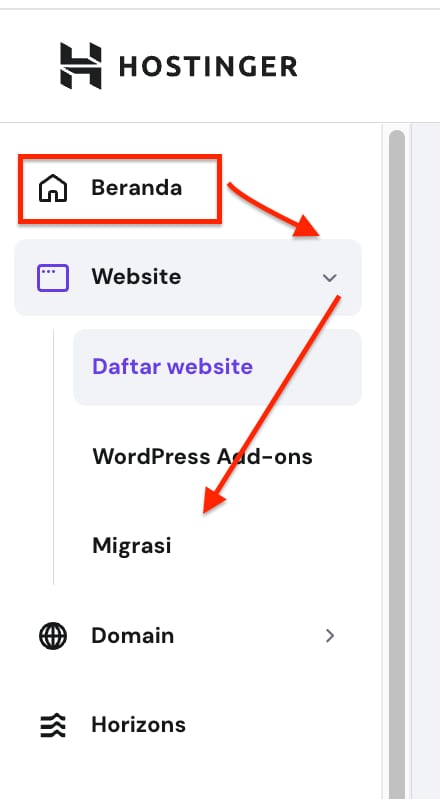Screen dimensions: 440x799
Task: Click the Horizons waves icon
Action: click(53, 725)
